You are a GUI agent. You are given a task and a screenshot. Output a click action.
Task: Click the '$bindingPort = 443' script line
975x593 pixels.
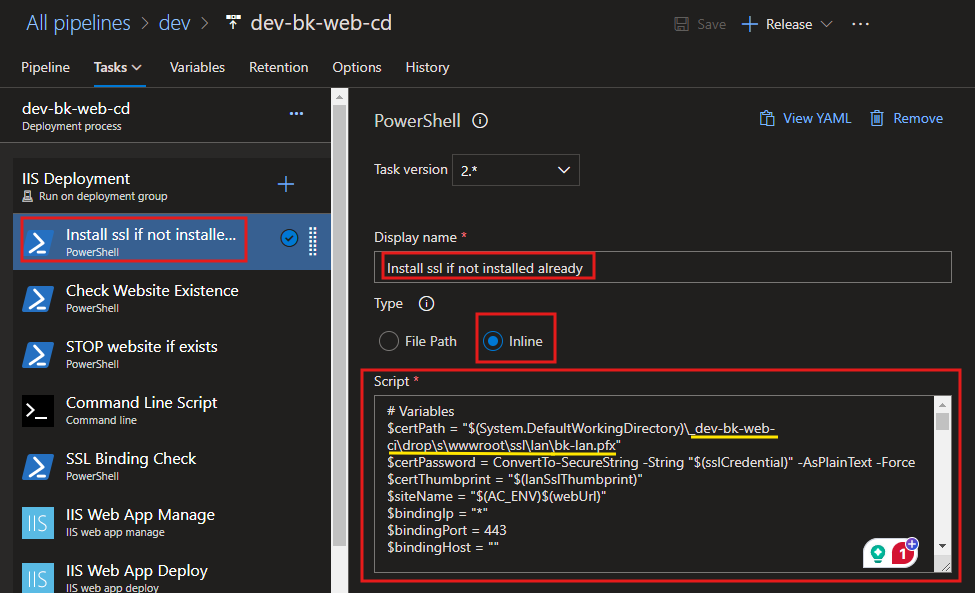(446, 530)
